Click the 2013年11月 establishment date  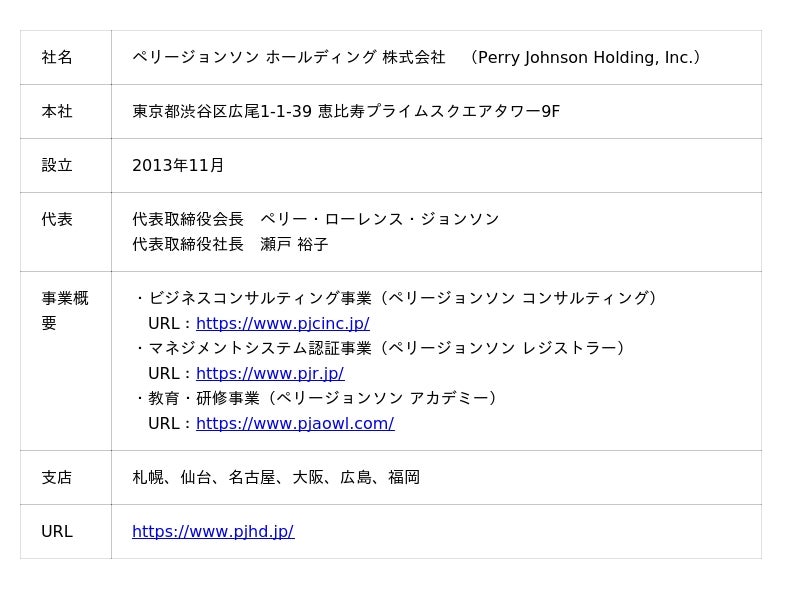178,165
